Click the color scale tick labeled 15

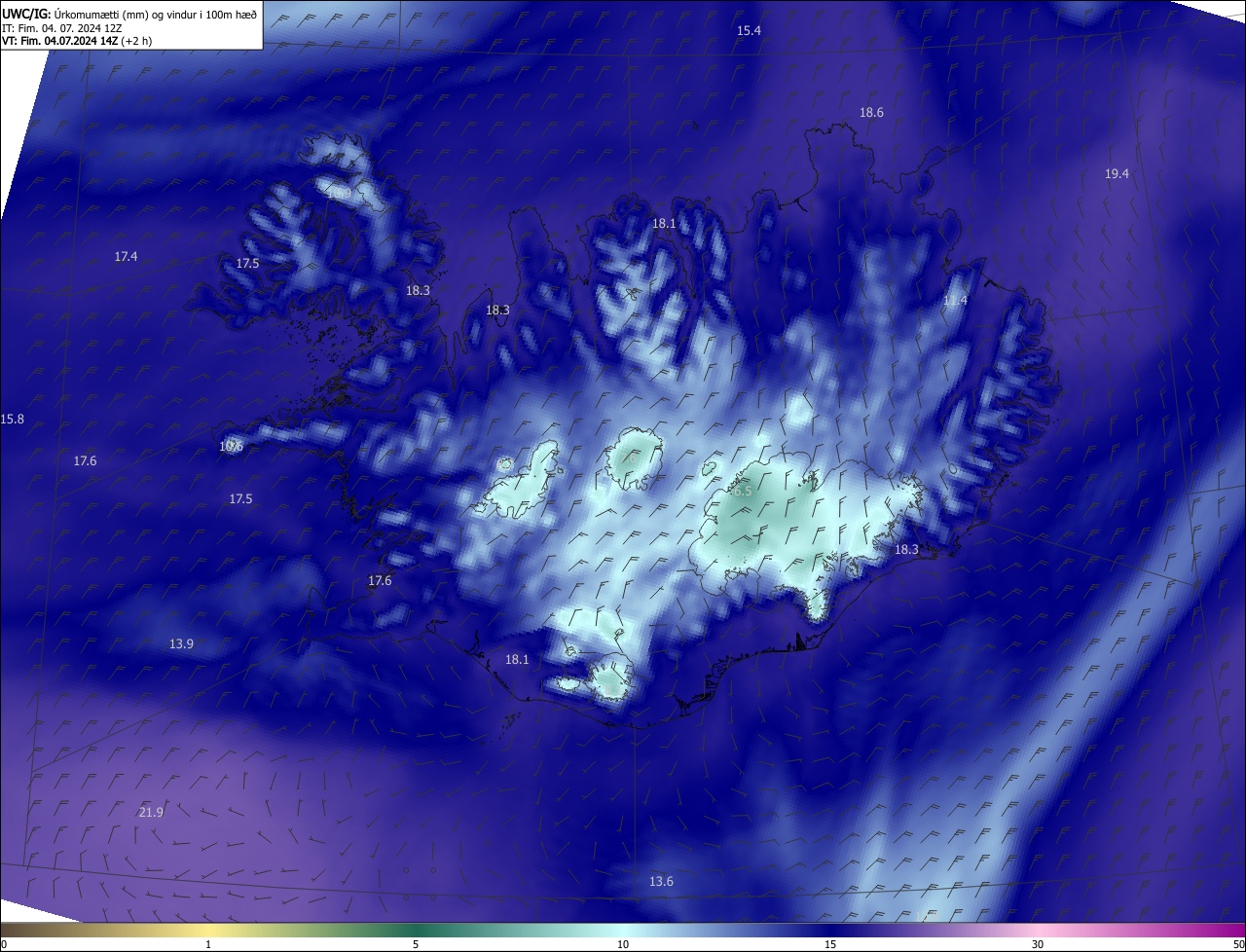coord(830,944)
